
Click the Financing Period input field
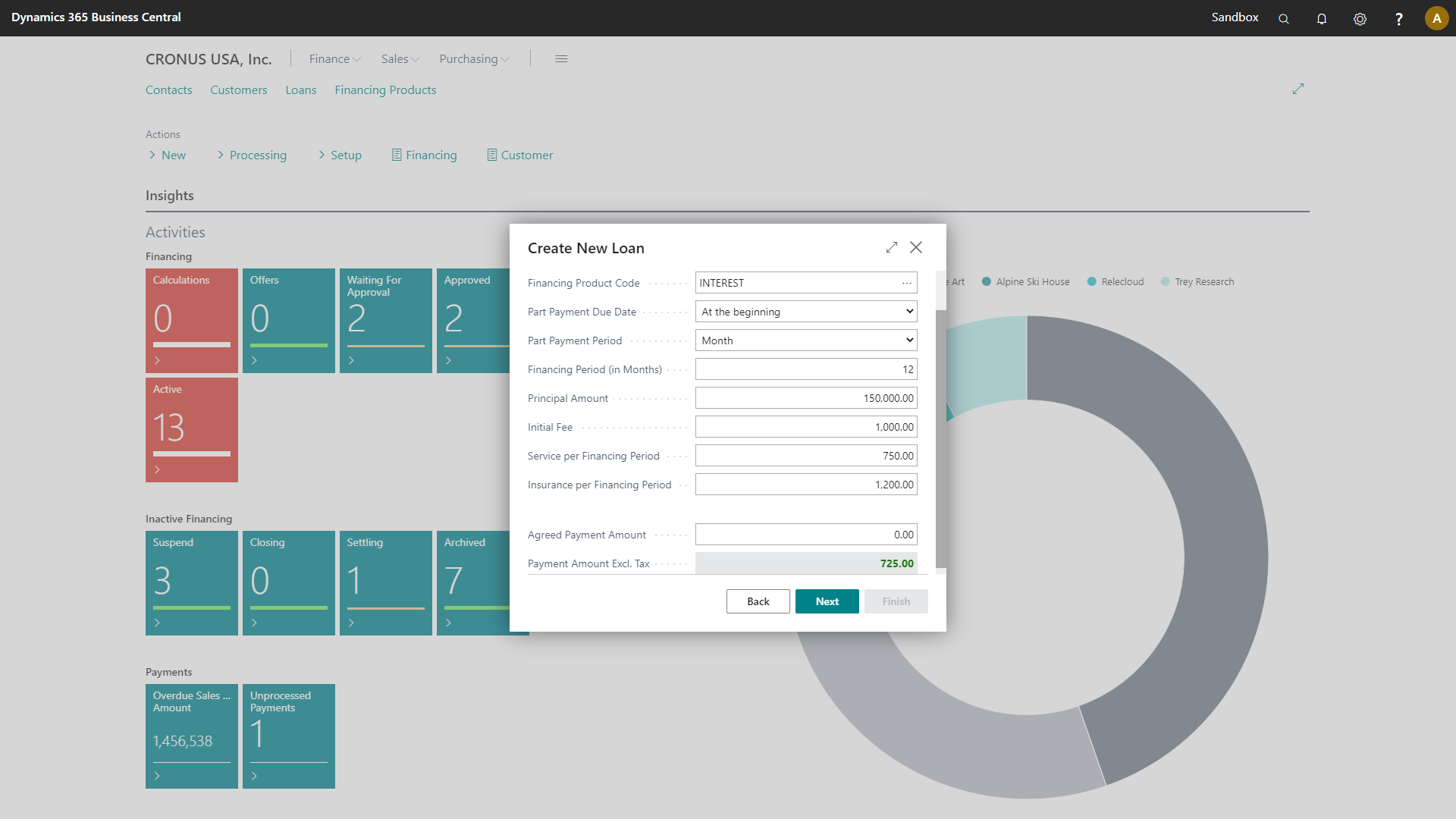806,368
